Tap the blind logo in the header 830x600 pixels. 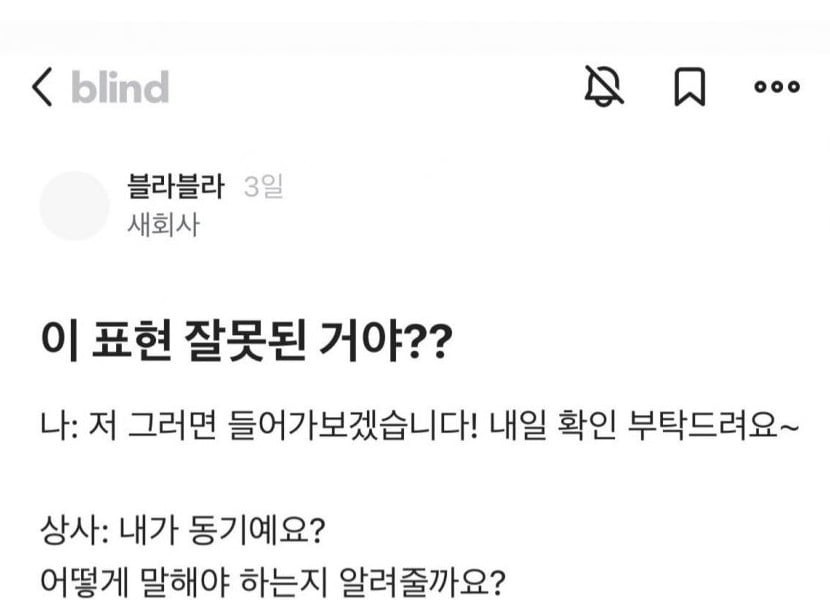pyautogui.click(x=119, y=88)
